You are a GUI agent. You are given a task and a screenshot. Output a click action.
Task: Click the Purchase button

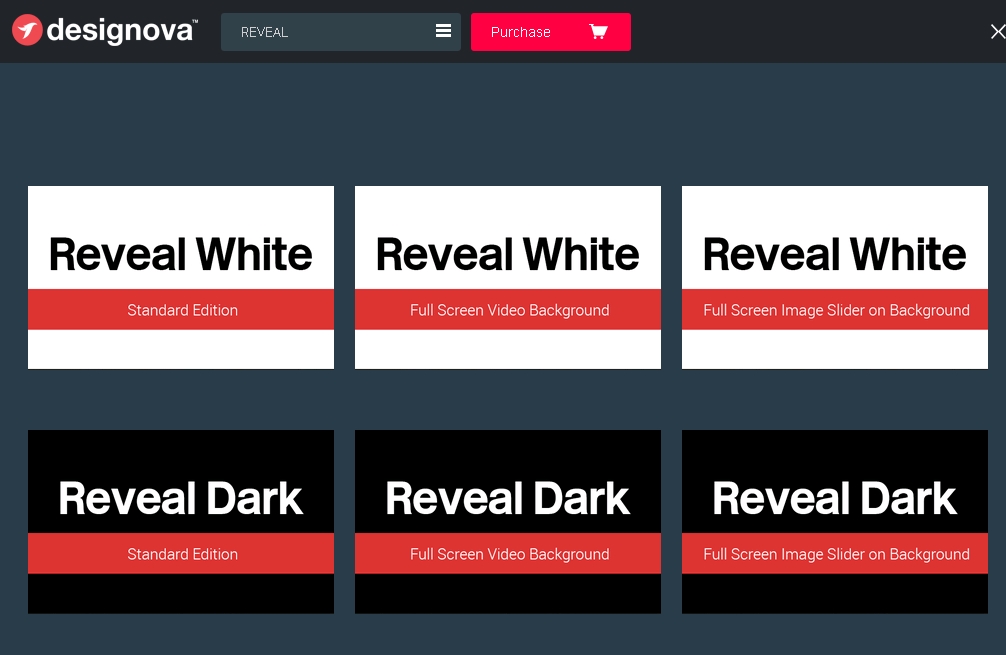click(x=521, y=32)
